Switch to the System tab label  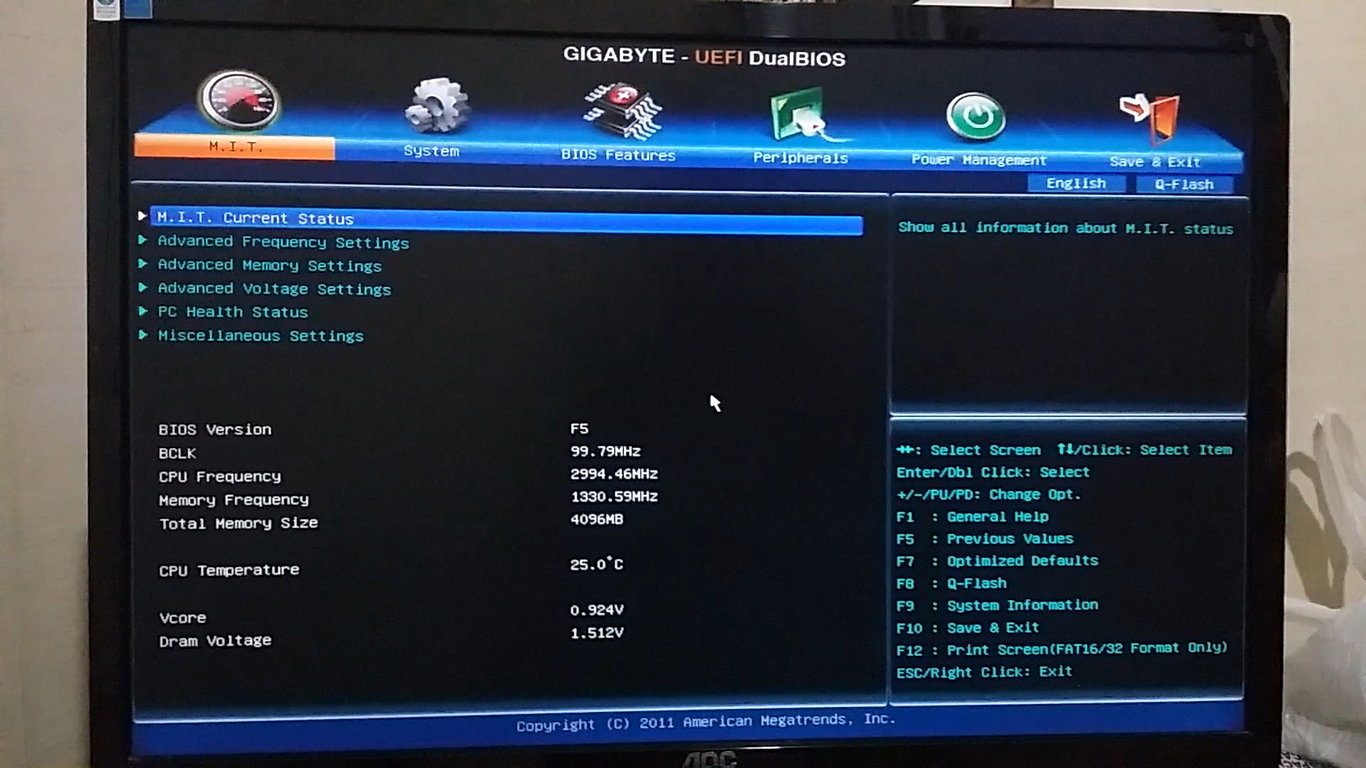[x=432, y=151]
